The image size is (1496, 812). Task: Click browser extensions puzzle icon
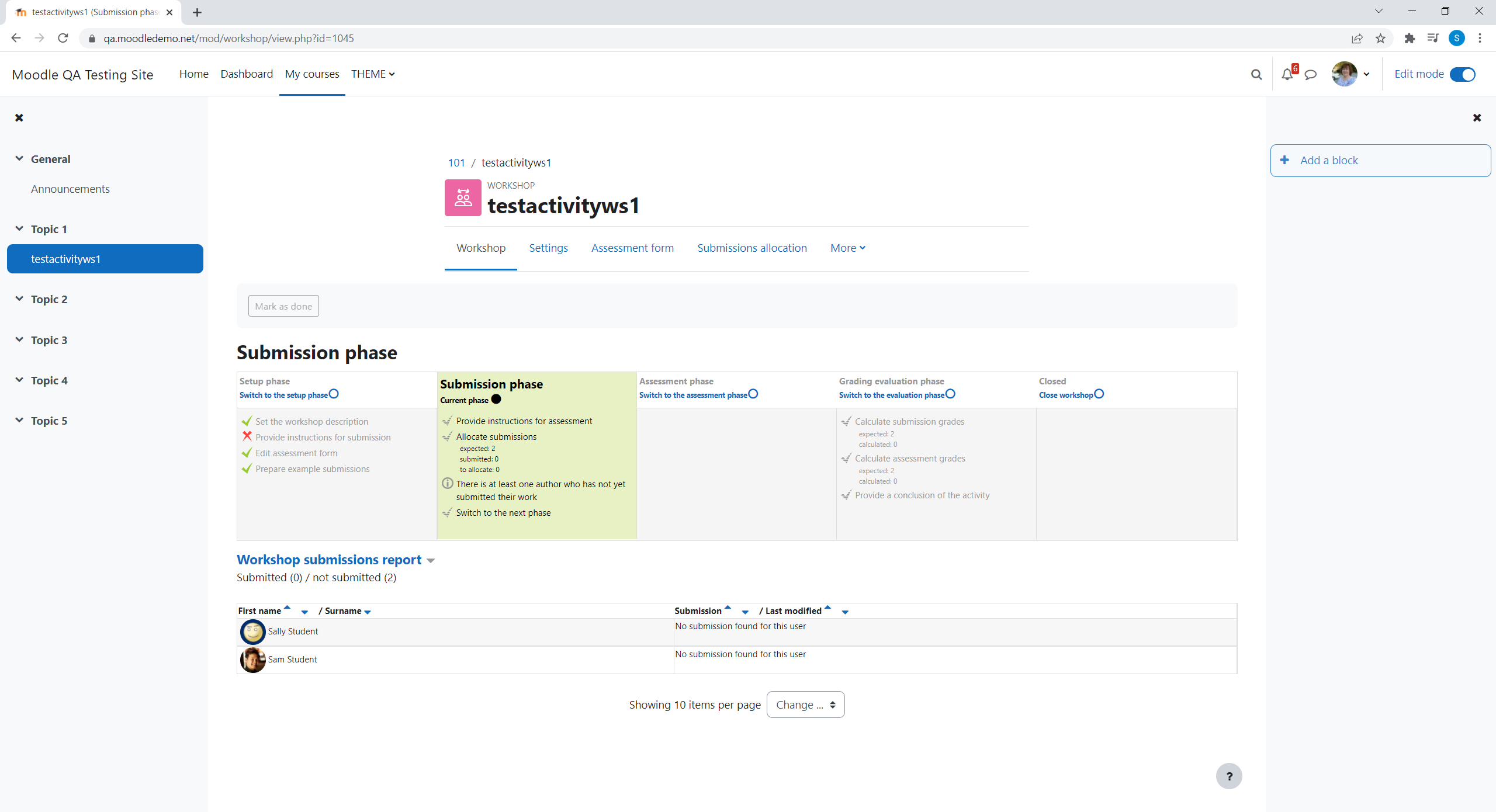[1410, 39]
